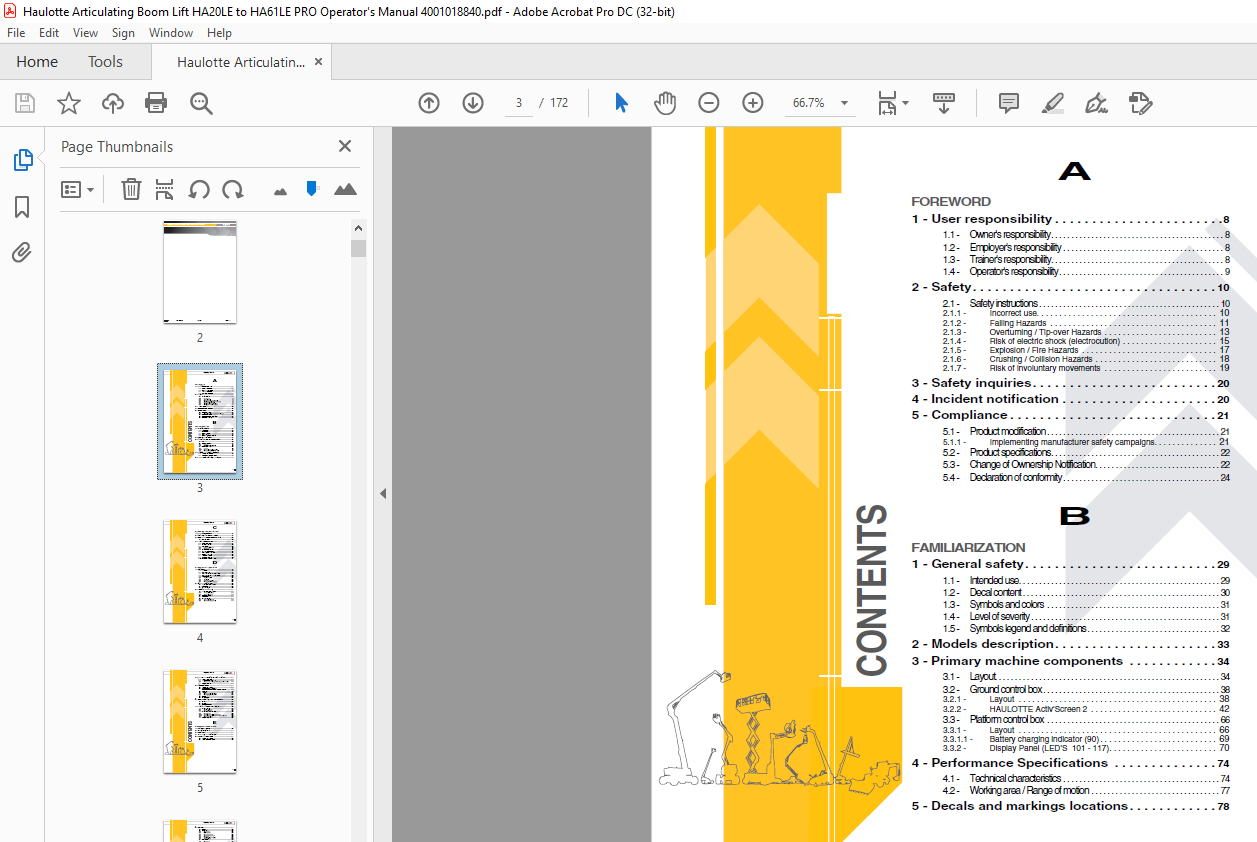
Task: Close the Haulotte document tab
Action: click(x=319, y=62)
